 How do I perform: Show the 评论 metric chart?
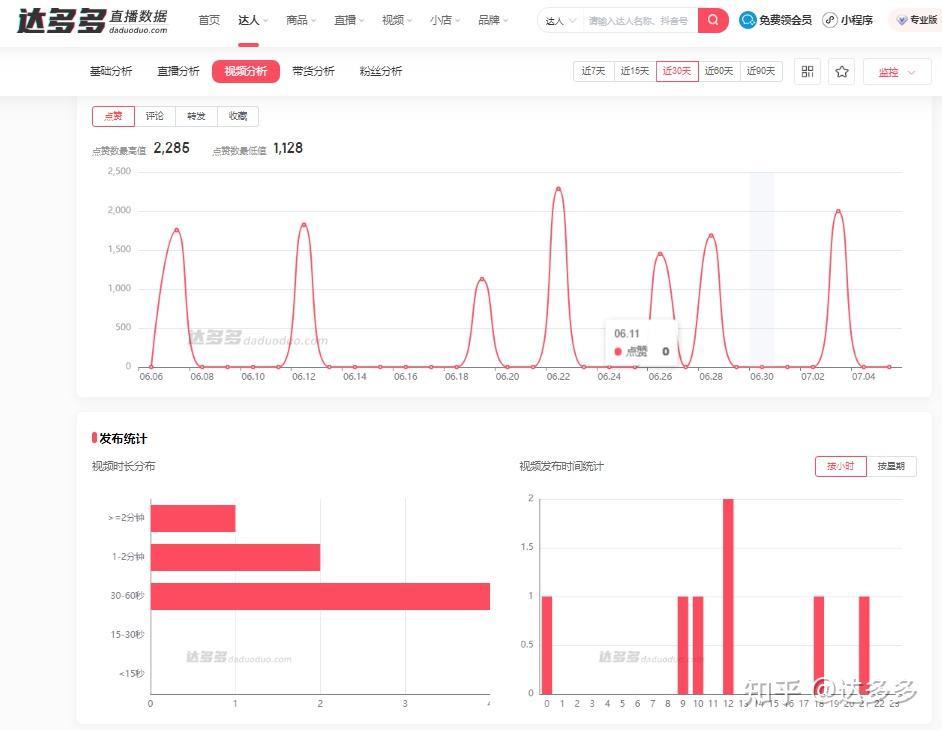[x=154, y=116]
